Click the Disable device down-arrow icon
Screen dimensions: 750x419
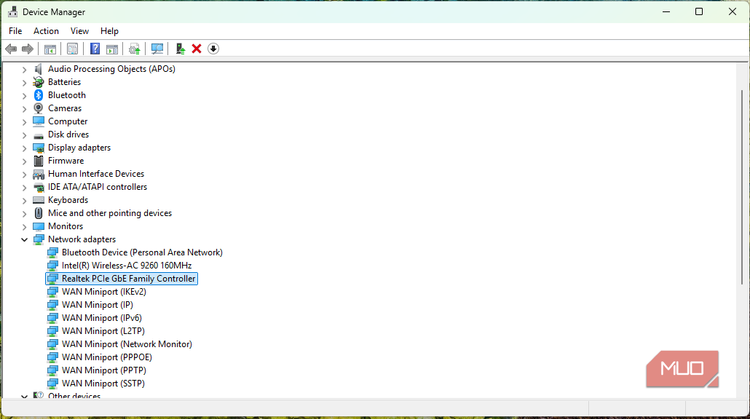pos(213,49)
